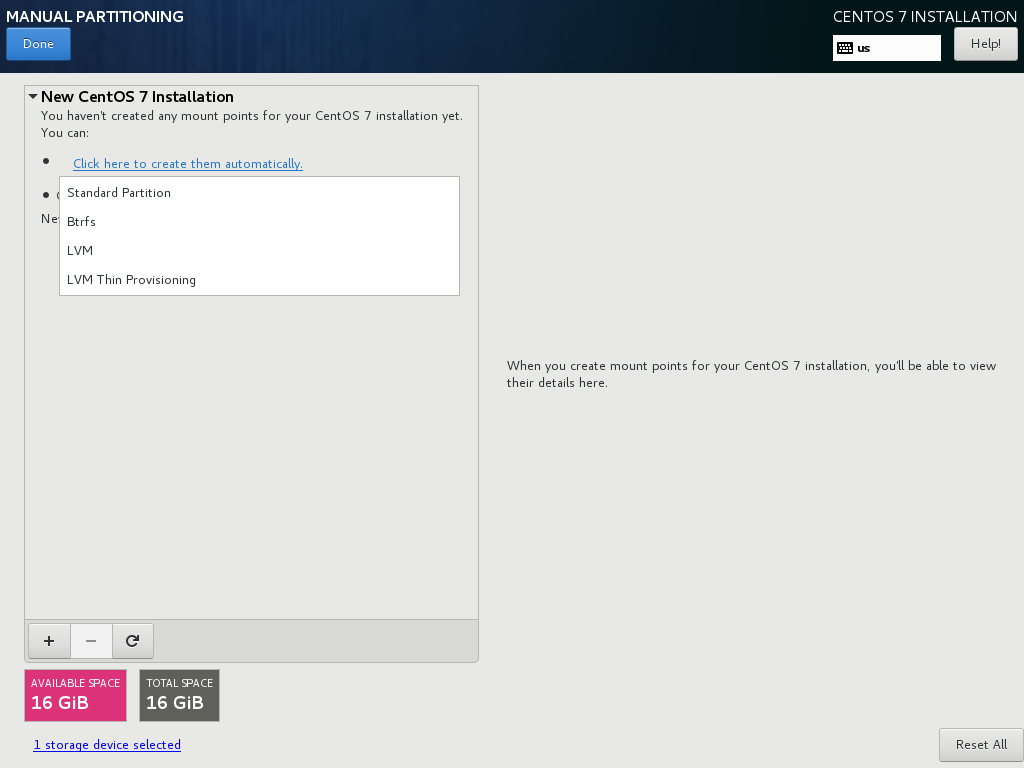Click the us keyboard layout indicator

pos(886,48)
